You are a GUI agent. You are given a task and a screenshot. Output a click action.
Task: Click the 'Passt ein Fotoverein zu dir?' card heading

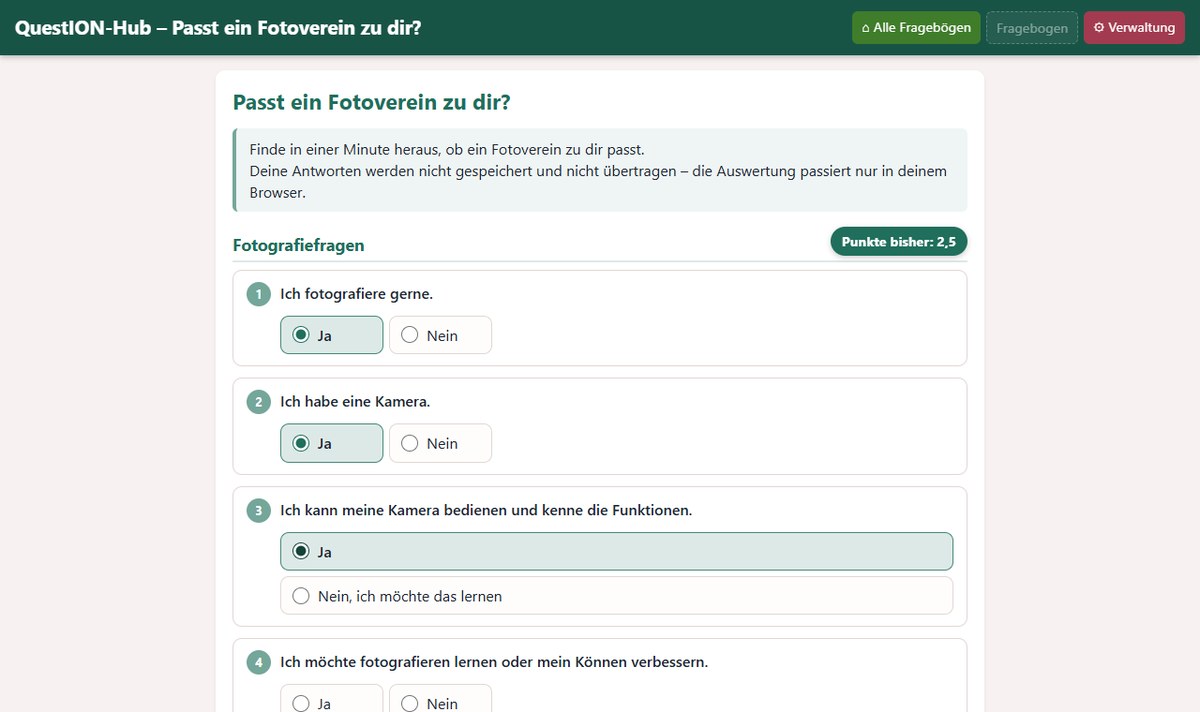372,102
